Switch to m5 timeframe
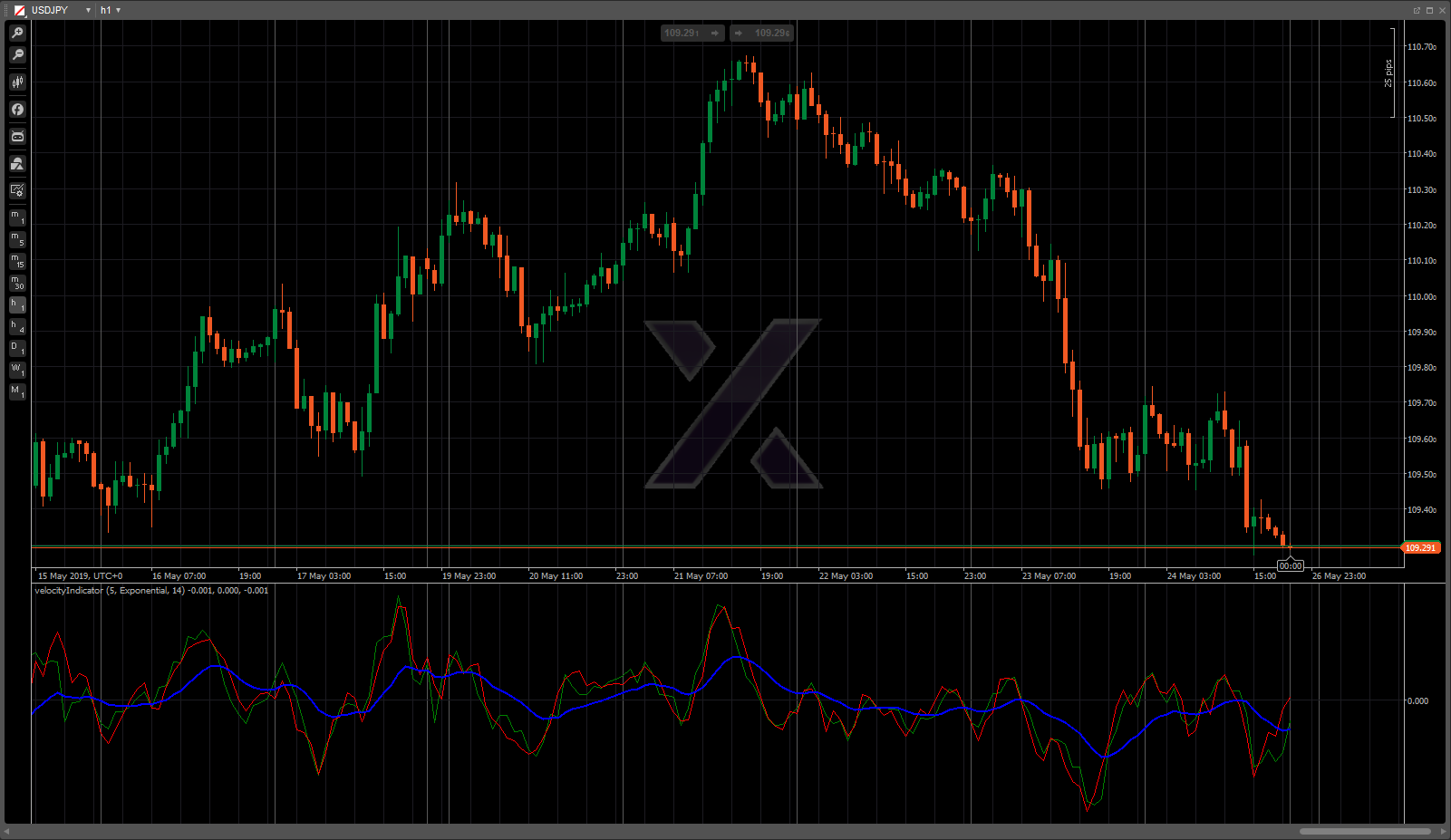This screenshot has width=1451, height=840. [x=17, y=239]
